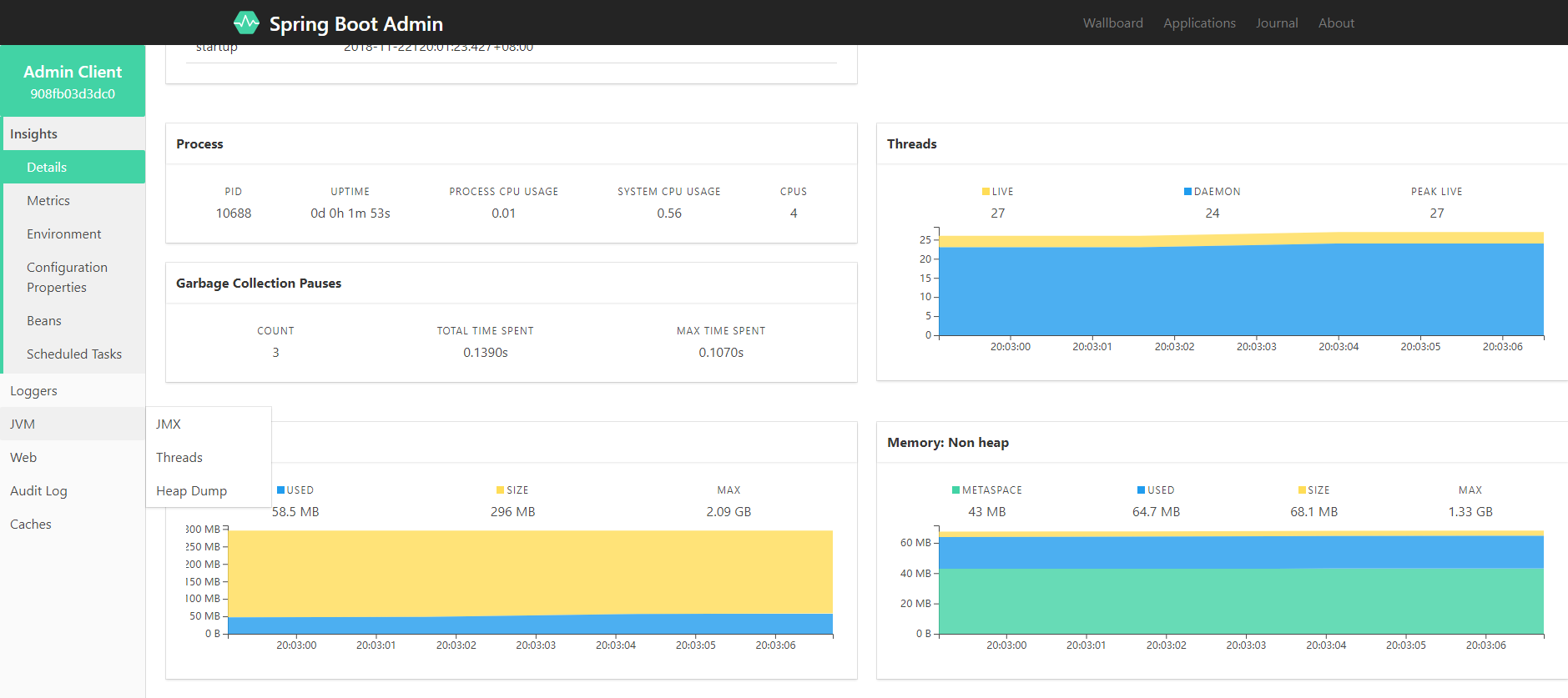Click the blue heap USED legend square
1568x698 pixels.
coord(280,490)
